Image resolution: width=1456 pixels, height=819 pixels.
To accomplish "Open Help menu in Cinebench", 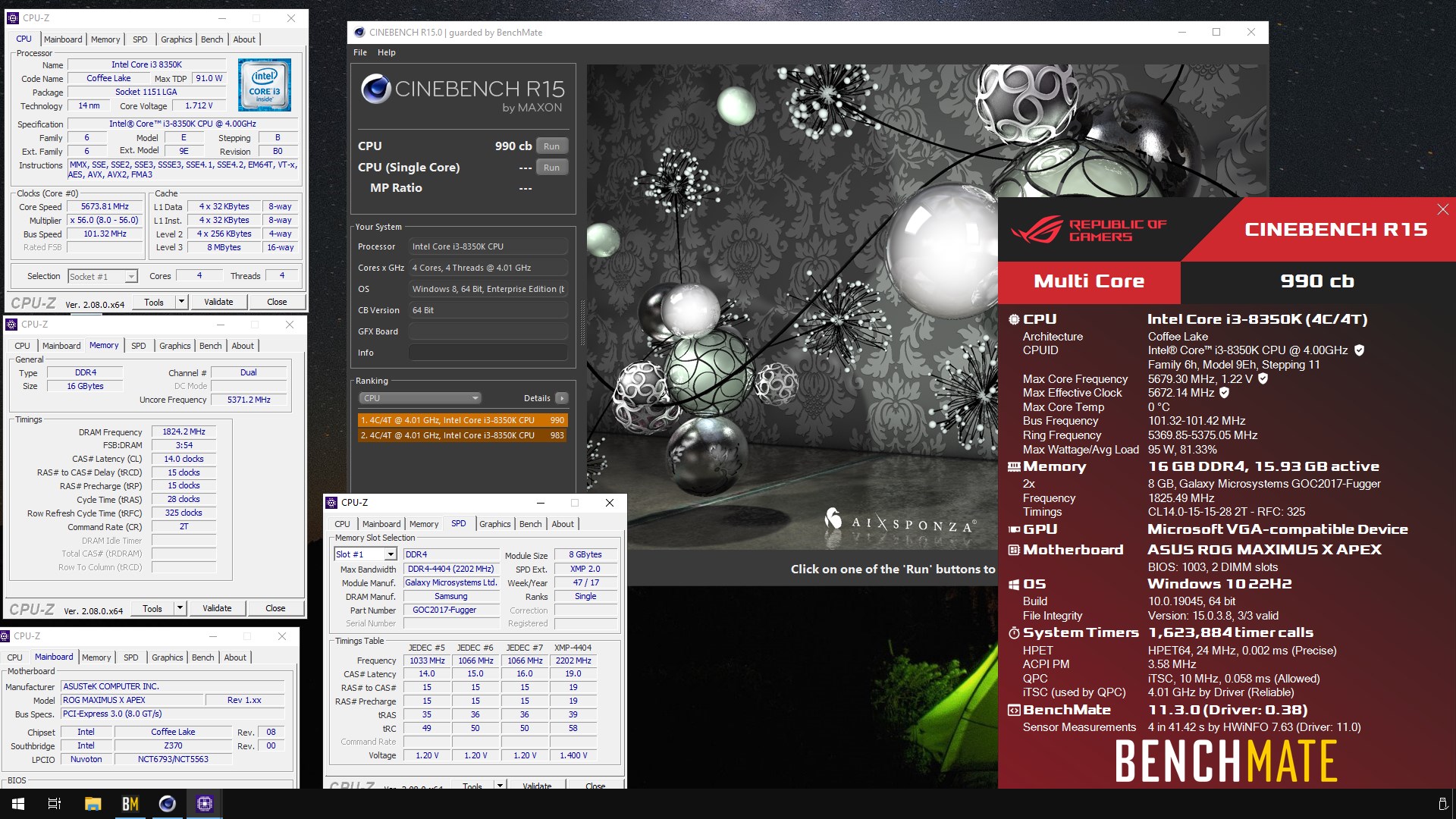I will (387, 52).
